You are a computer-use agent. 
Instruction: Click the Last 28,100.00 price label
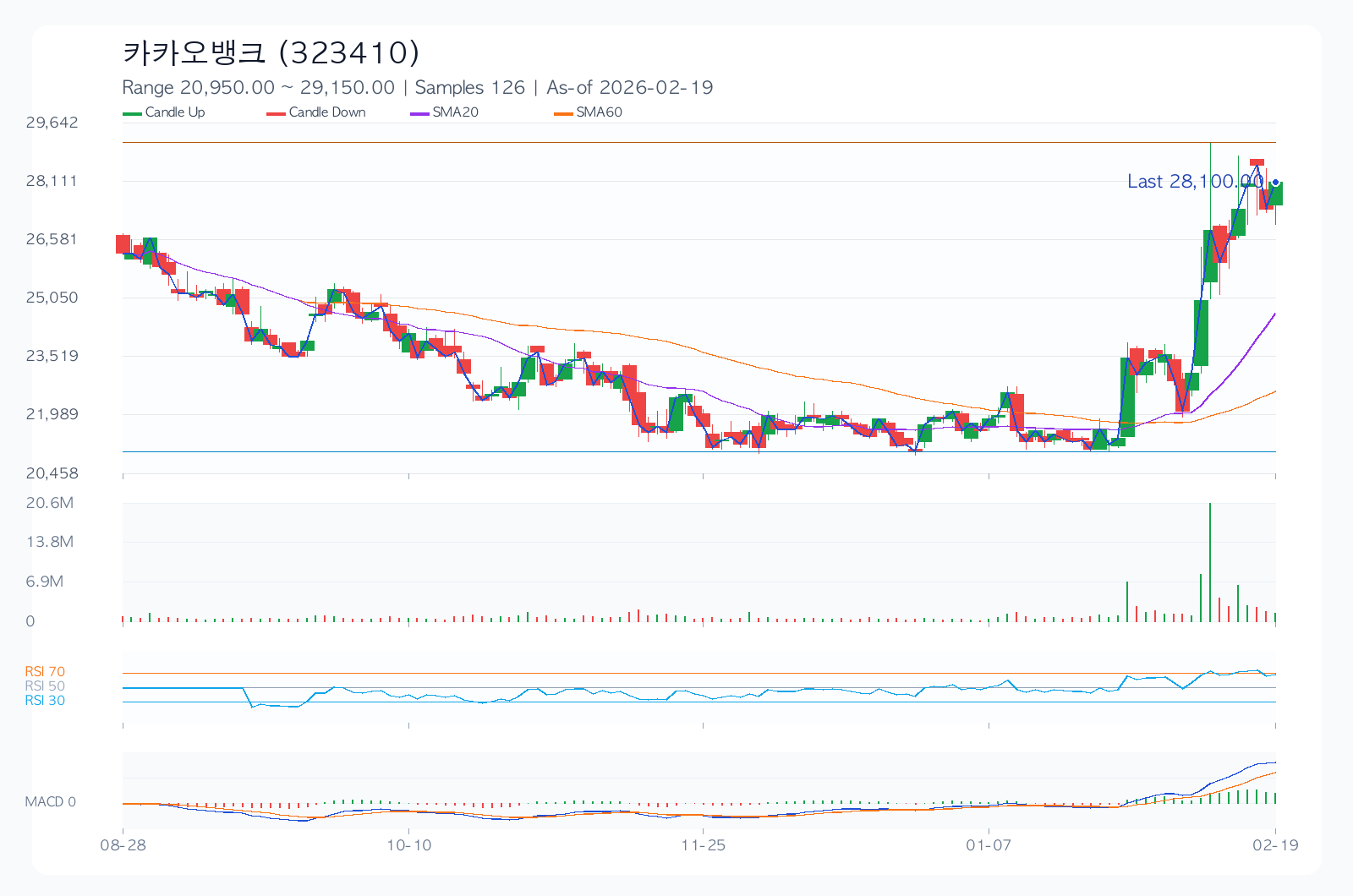point(1194,182)
